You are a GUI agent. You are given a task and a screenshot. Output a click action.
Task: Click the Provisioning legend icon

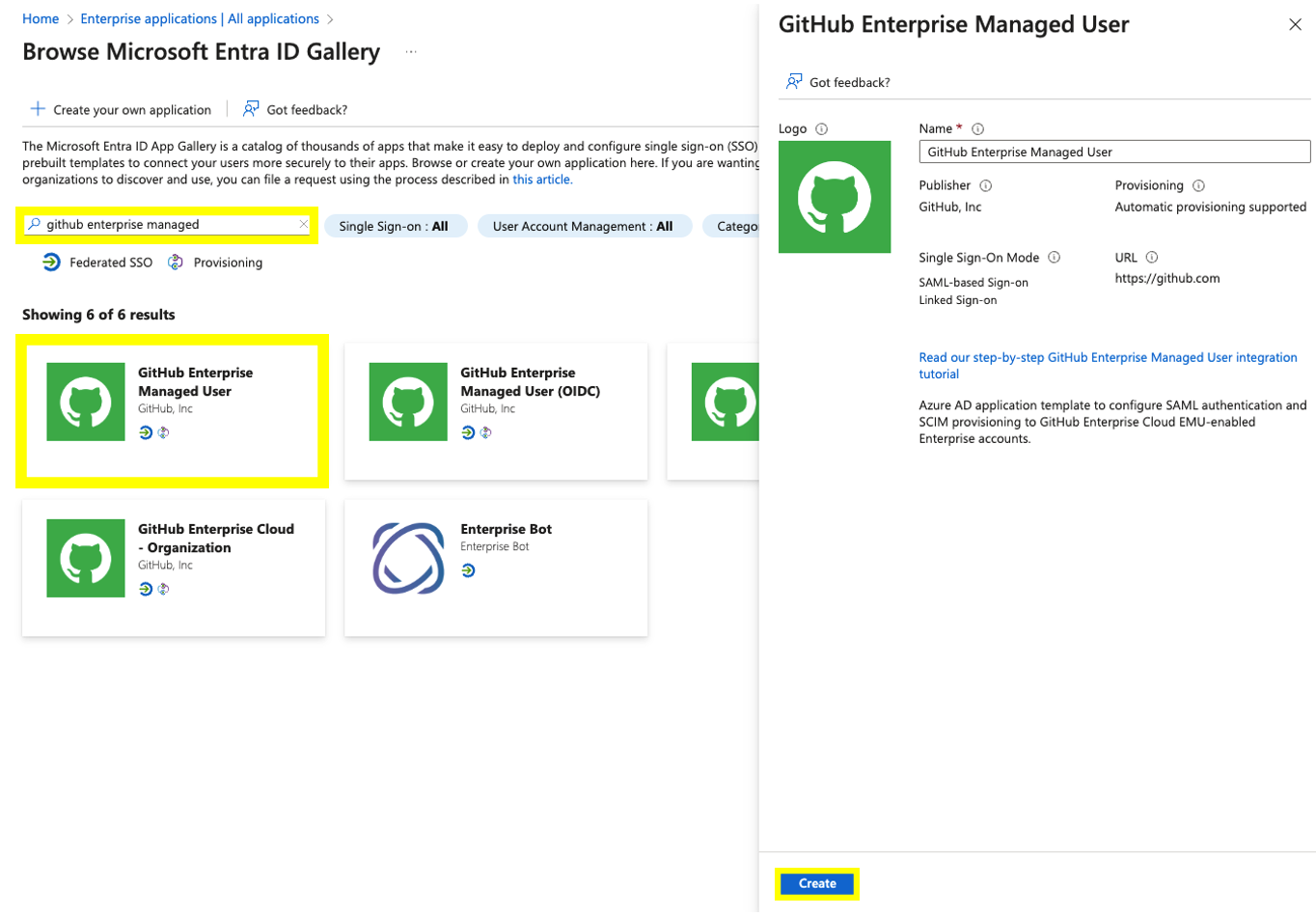[176, 263]
